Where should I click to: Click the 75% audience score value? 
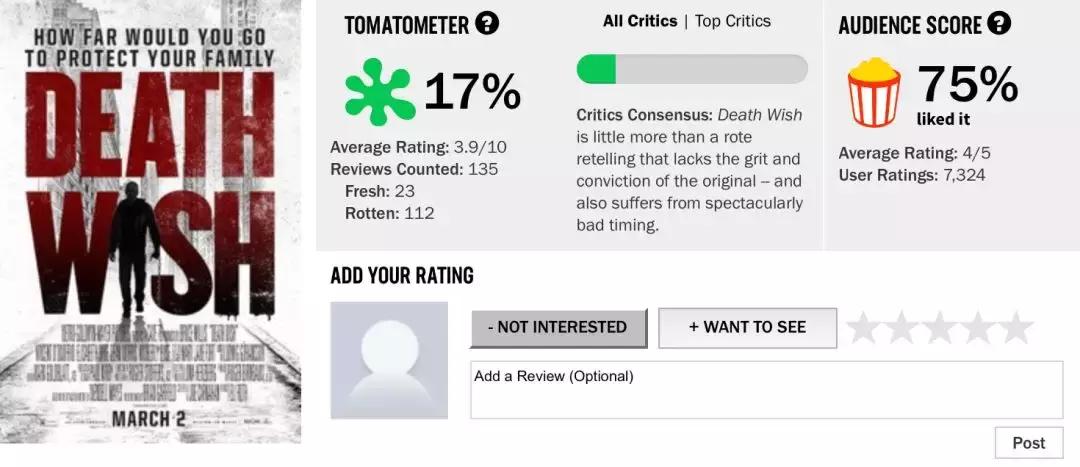pyautogui.click(x=967, y=85)
